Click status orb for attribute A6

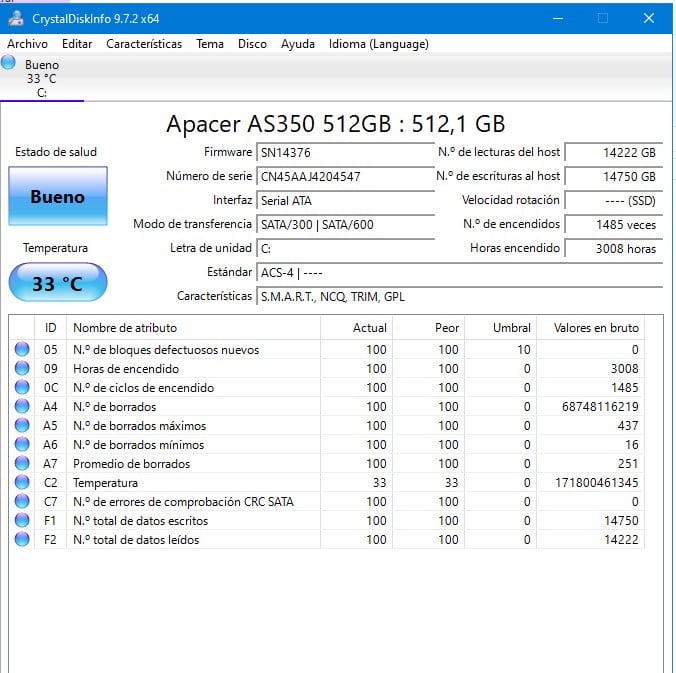(22, 444)
